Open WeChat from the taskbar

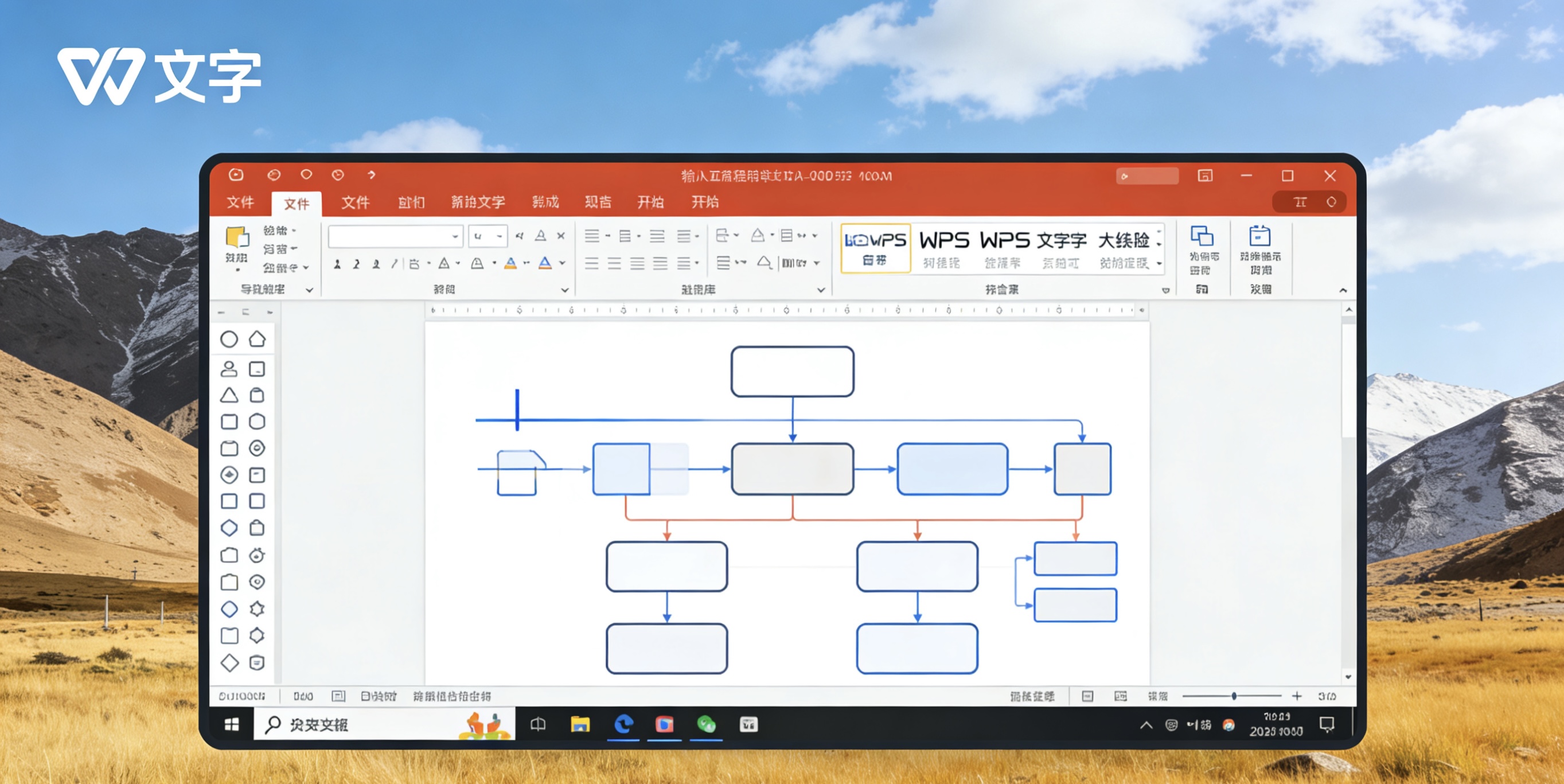(706, 724)
